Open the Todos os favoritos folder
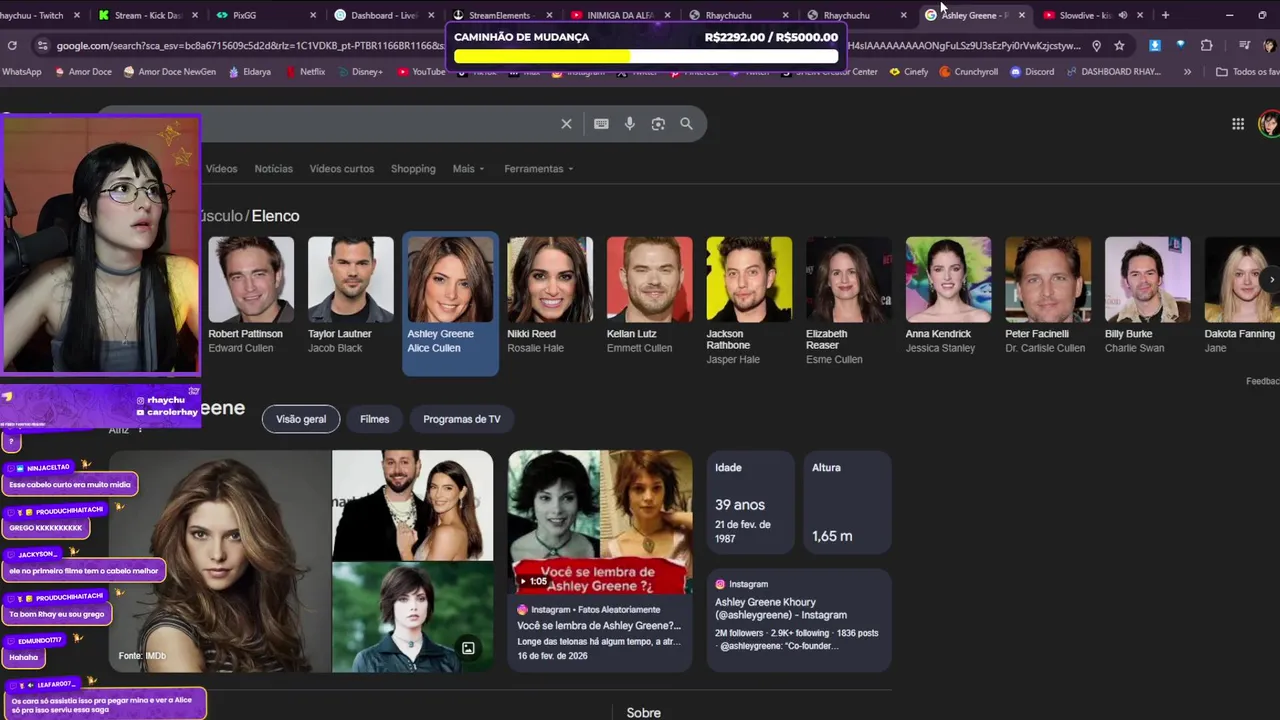 [x=1247, y=72]
